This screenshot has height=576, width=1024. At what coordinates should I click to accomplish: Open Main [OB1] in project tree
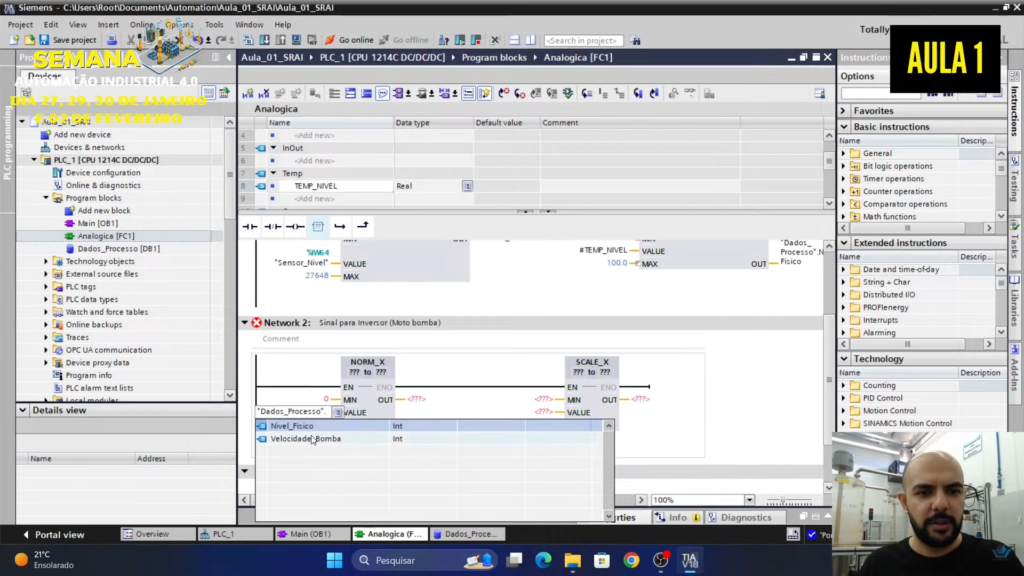tap(97, 223)
